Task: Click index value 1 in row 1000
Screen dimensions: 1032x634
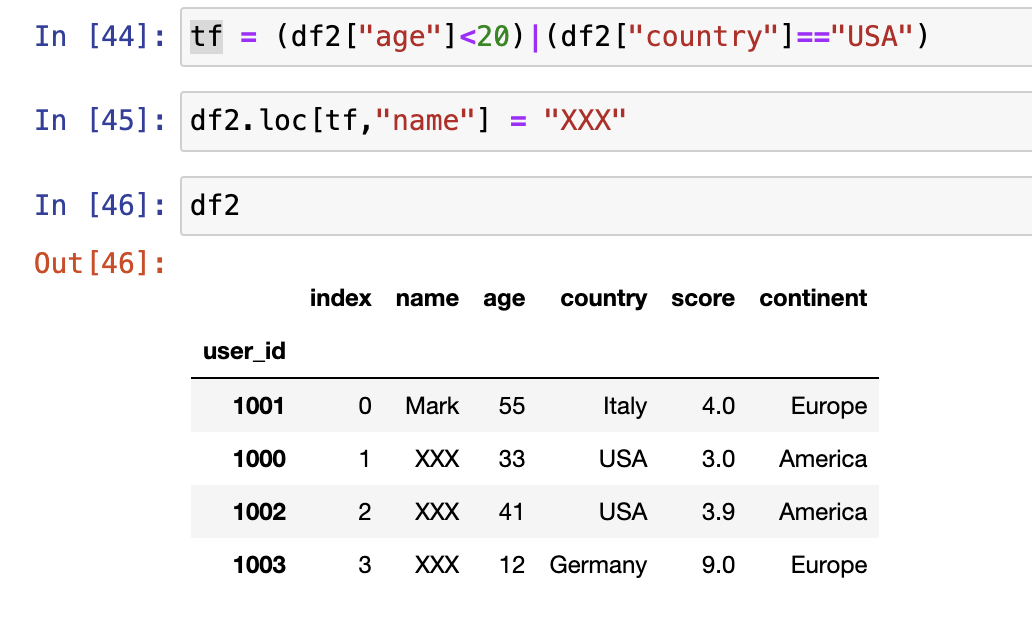Action: 365,459
